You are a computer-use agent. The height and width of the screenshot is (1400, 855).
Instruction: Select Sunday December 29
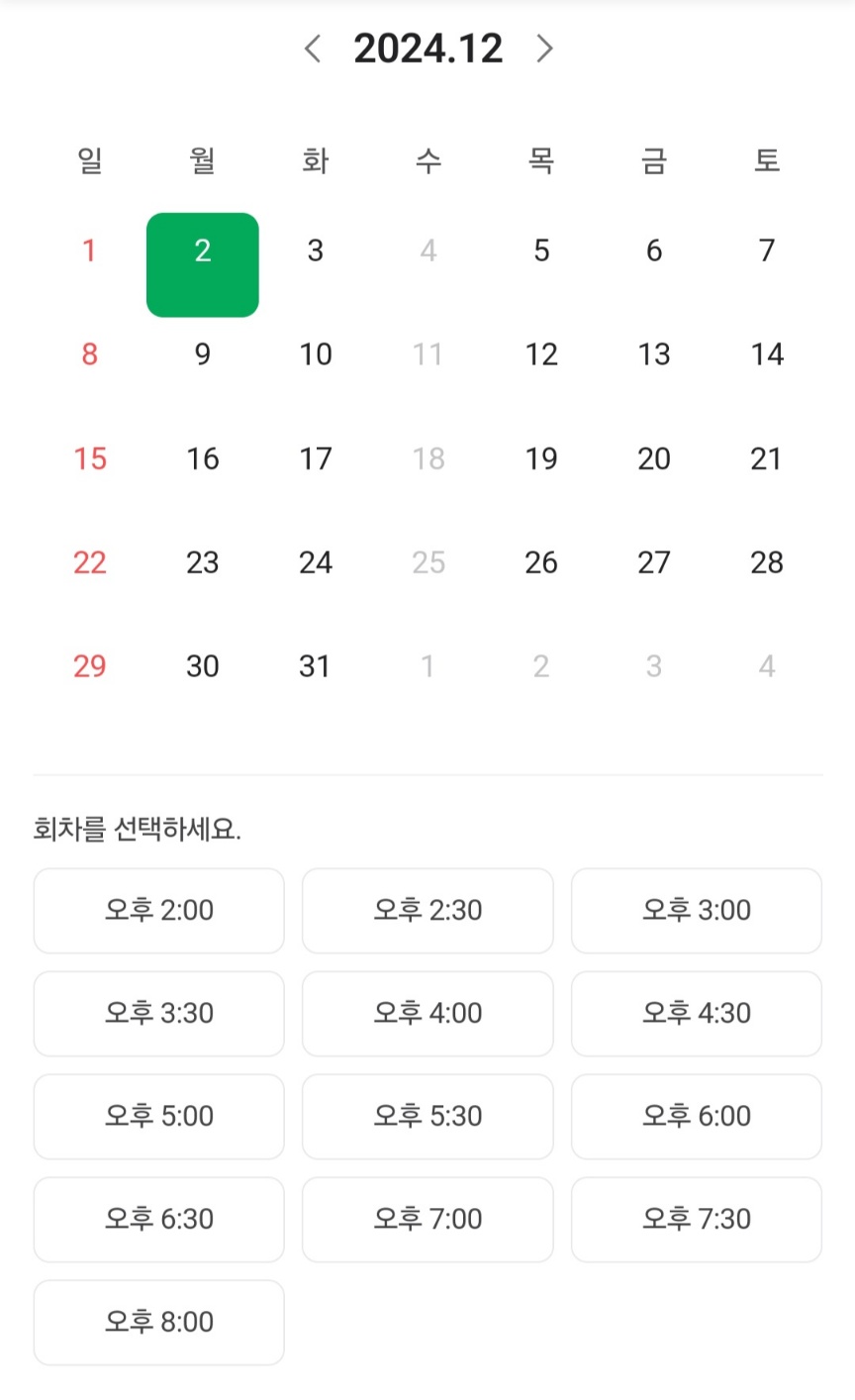pos(89,666)
